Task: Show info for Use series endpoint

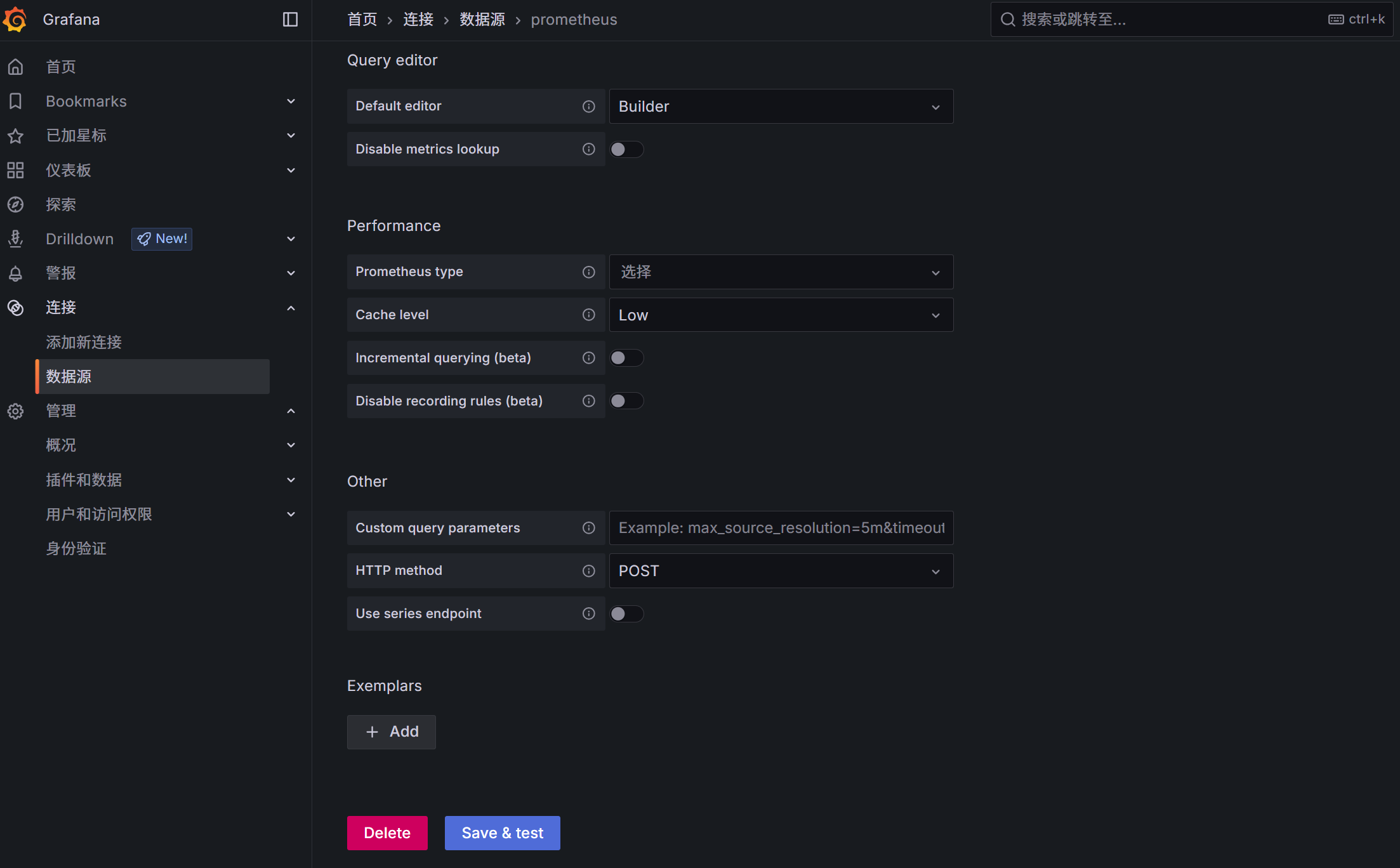Action: 589,614
